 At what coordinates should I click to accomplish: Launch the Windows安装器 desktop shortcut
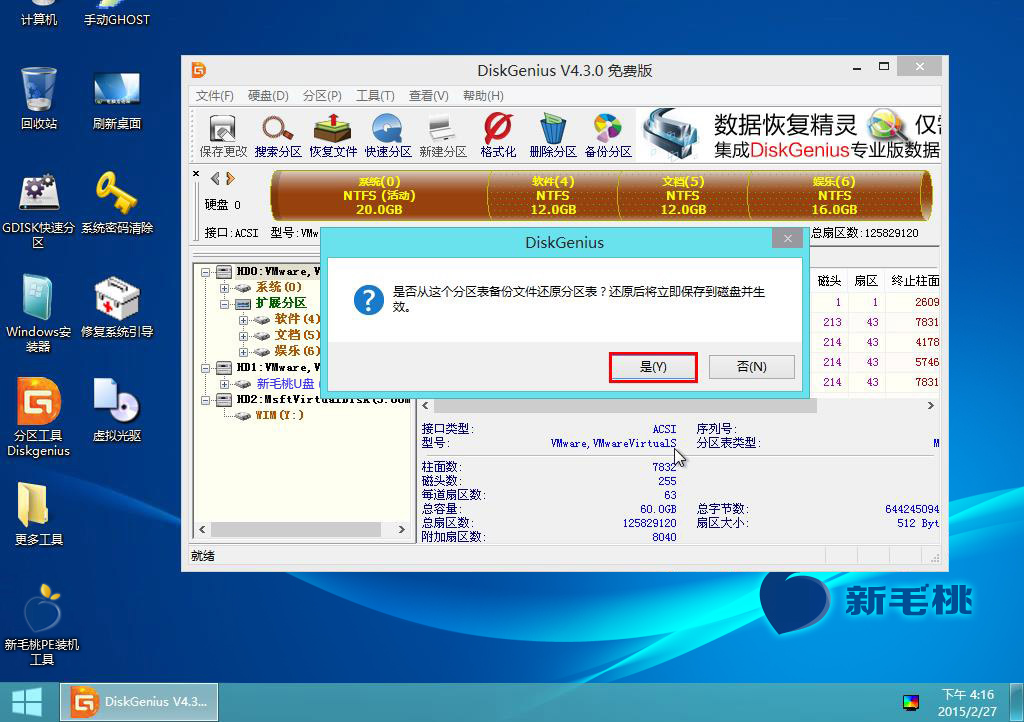click(x=39, y=314)
